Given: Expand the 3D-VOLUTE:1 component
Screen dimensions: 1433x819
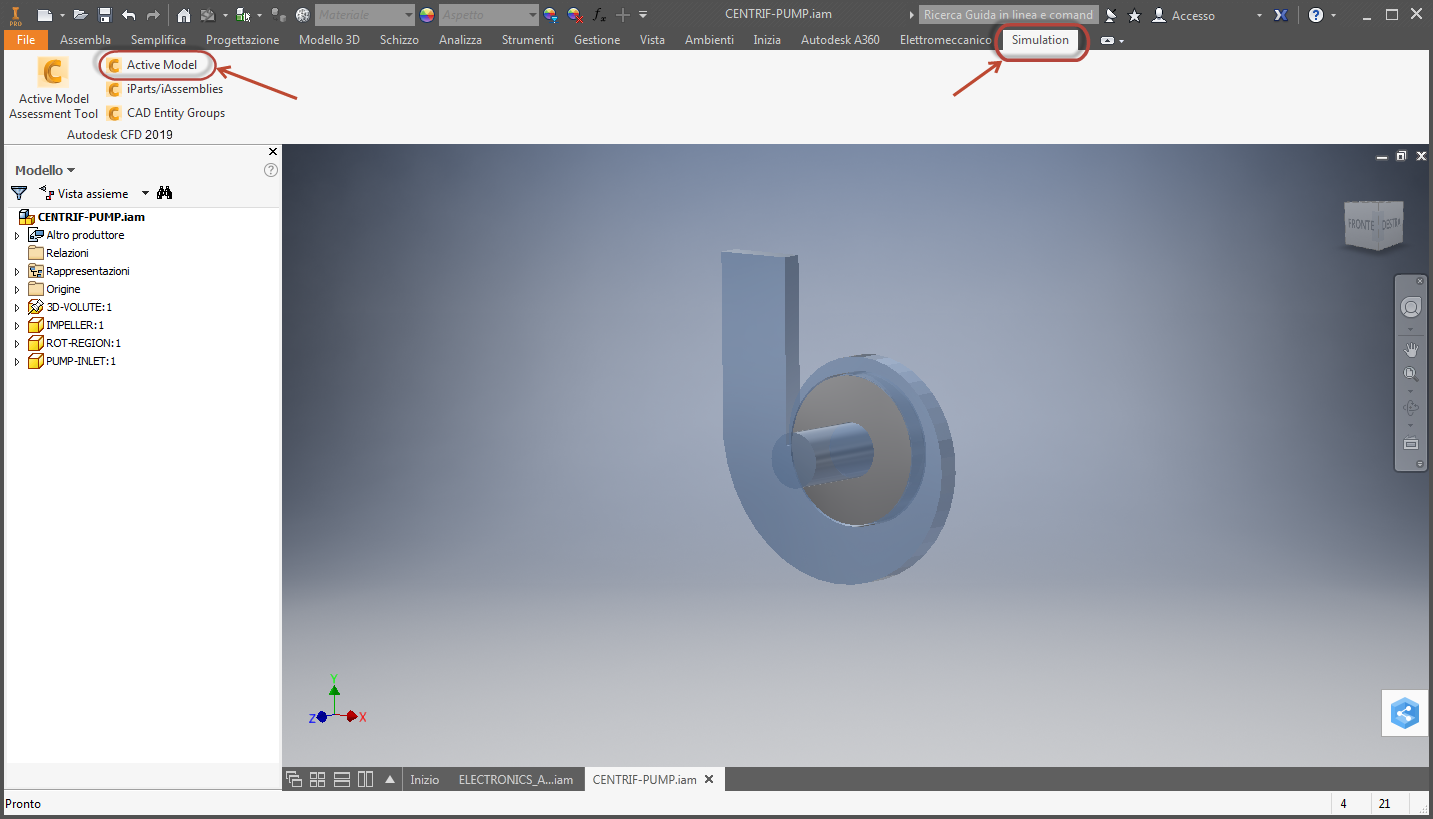Looking at the screenshot, I should [x=16, y=307].
